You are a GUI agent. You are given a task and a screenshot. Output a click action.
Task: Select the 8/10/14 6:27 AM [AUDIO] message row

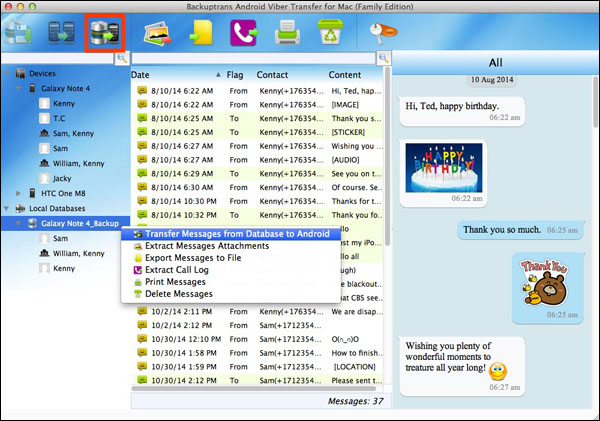pos(257,160)
